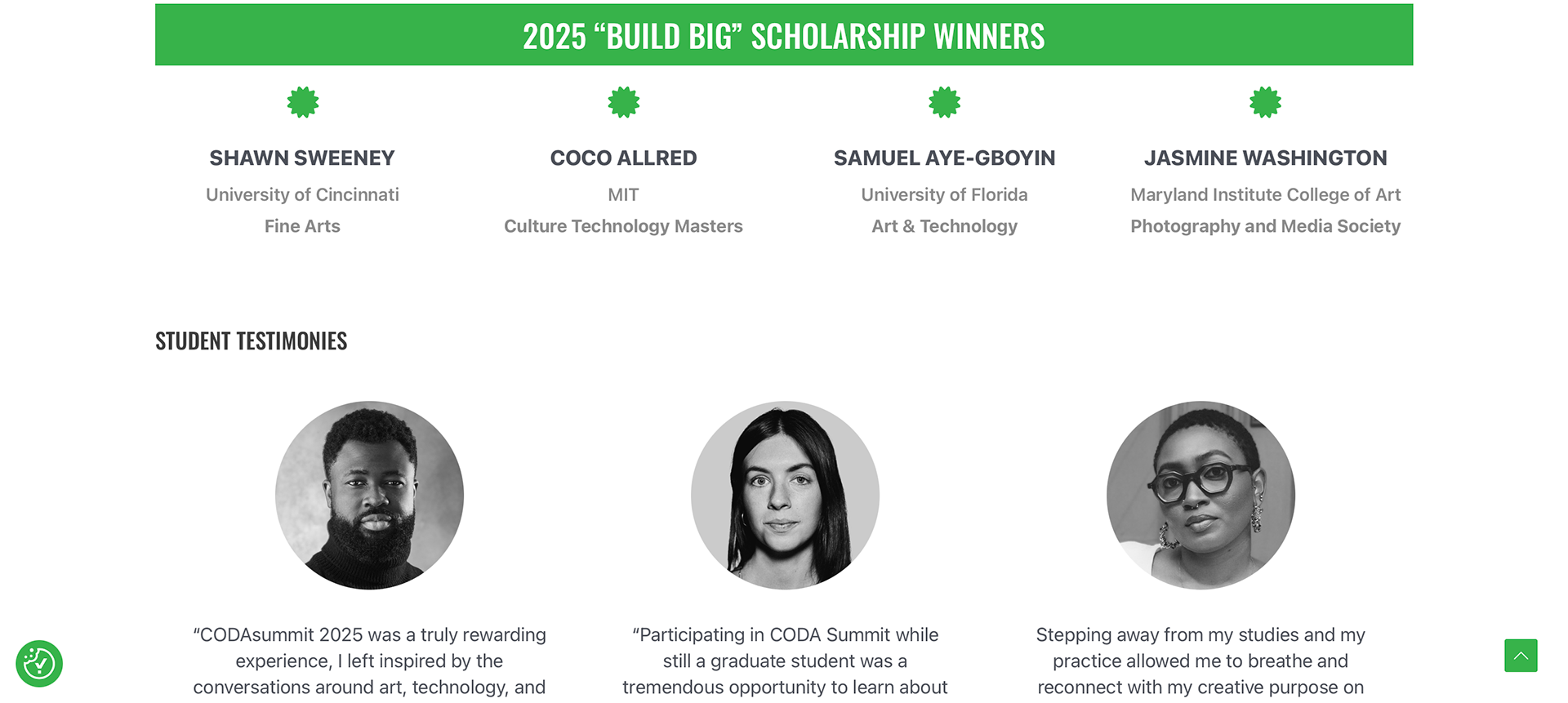Image resolution: width=1568 pixels, height=703 pixels.
Task: Open the cookie consent icon
Action: point(39,663)
